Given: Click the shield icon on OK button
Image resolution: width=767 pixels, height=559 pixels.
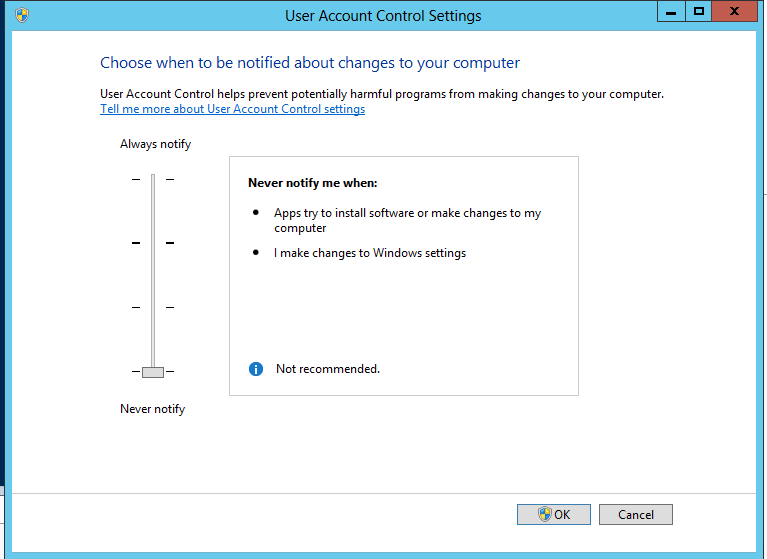Looking at the screenshot, I should 544,514.
